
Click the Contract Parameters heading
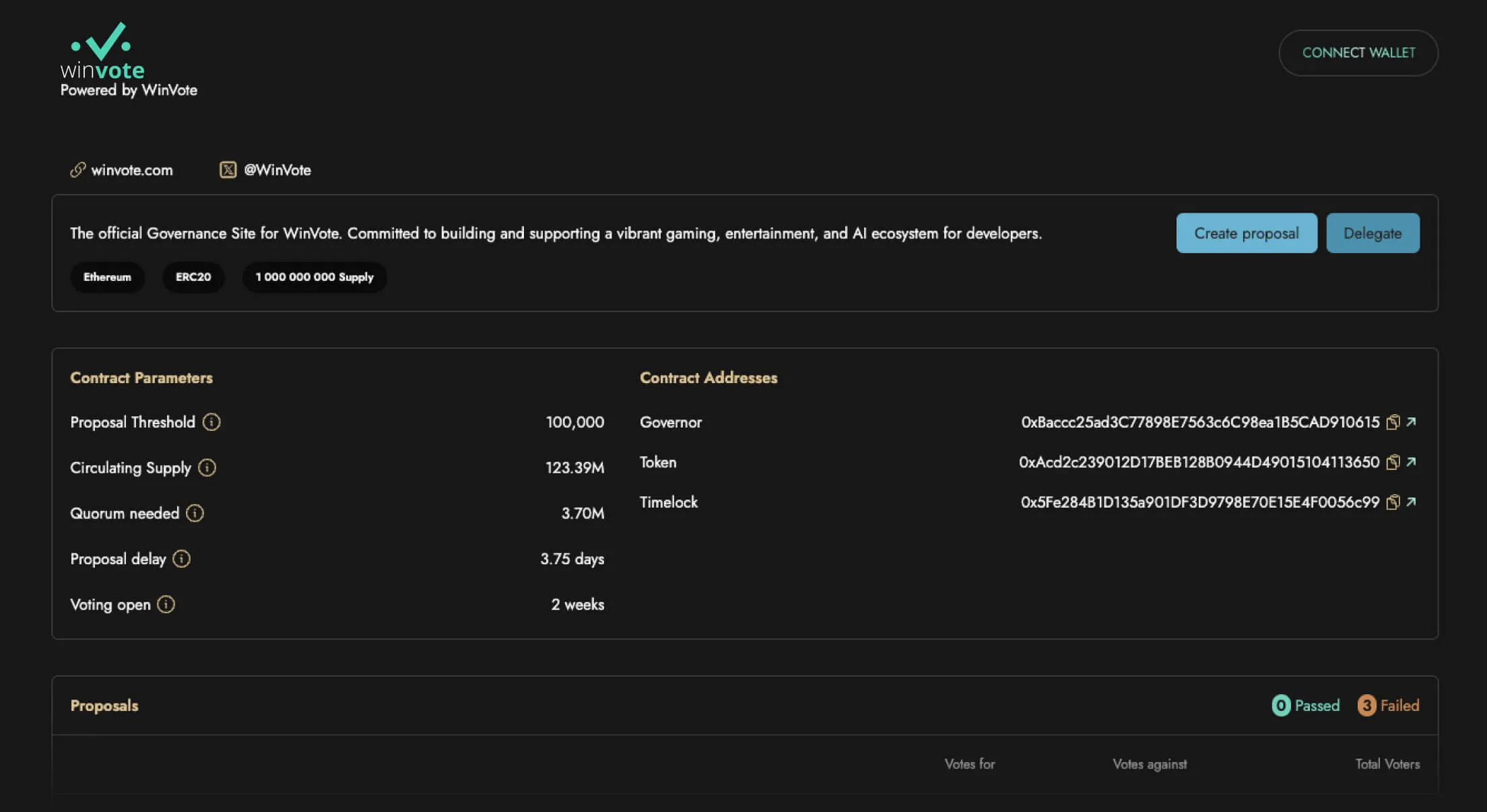[x=141, y=378]
